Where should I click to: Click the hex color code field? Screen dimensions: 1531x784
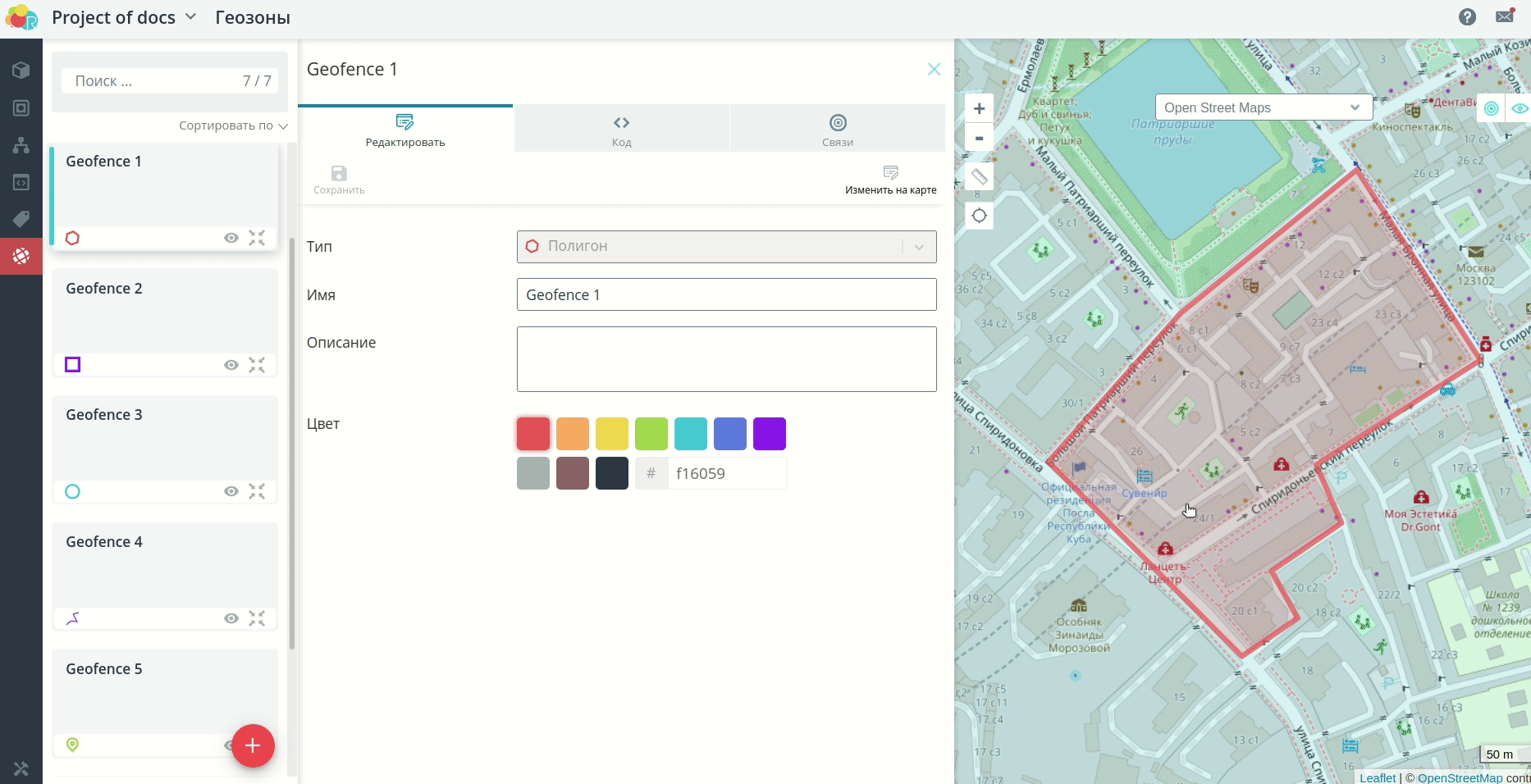727,473
